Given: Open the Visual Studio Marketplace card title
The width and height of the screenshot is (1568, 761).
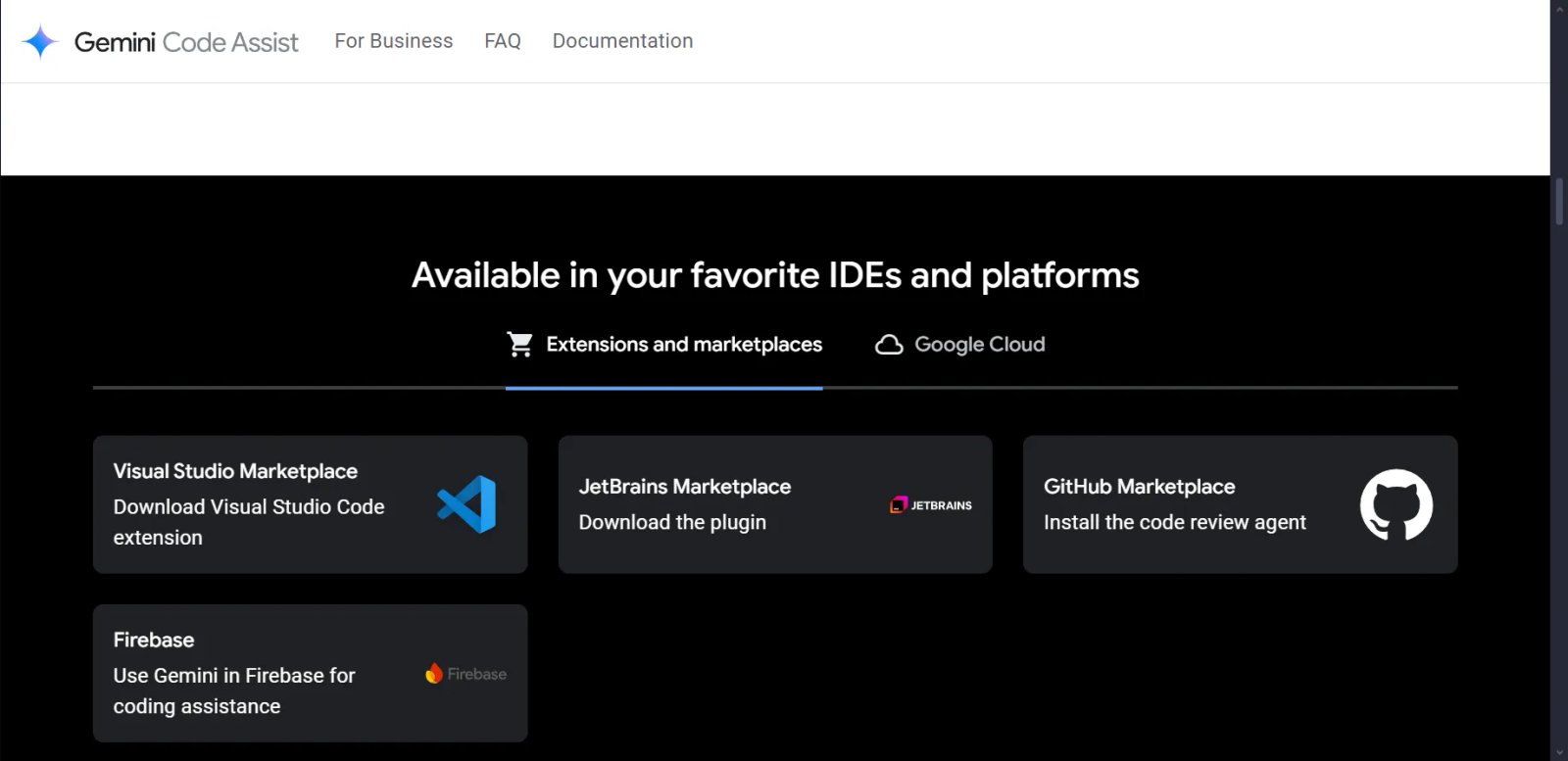Looking at the screenshot, I should click(x=235, y=471).
